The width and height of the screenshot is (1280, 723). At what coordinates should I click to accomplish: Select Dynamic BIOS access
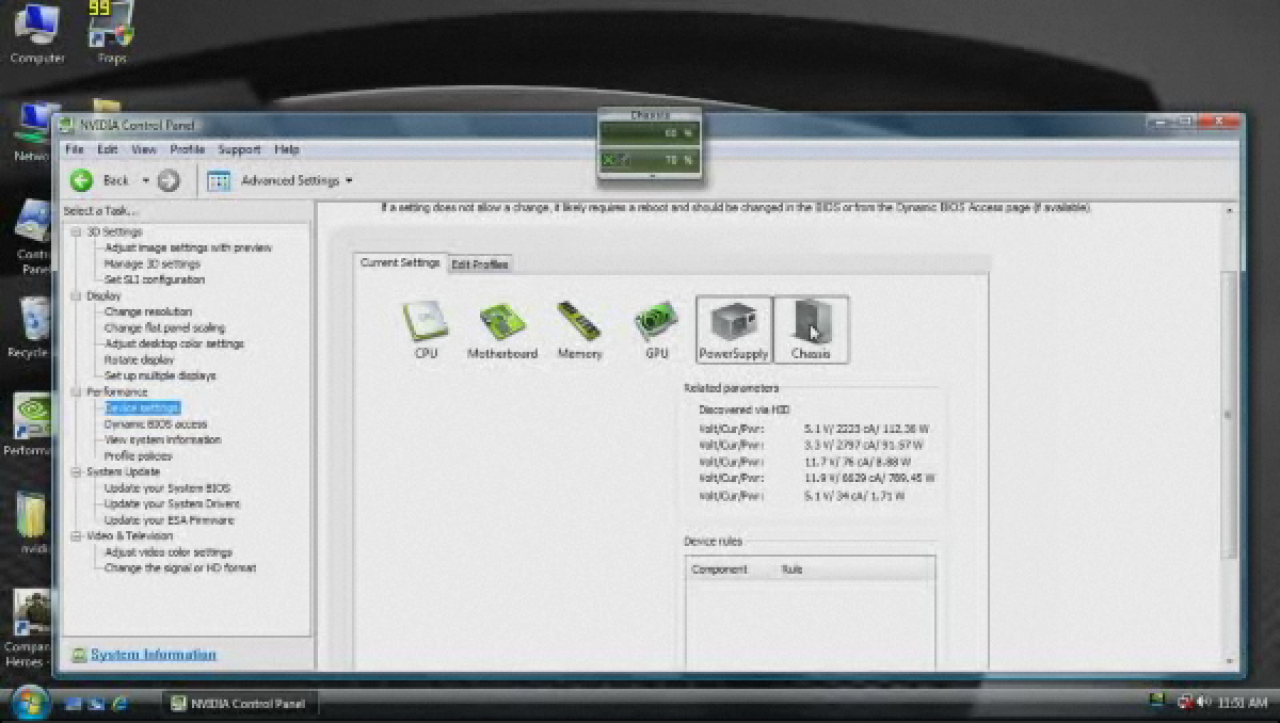coord(155,424)
